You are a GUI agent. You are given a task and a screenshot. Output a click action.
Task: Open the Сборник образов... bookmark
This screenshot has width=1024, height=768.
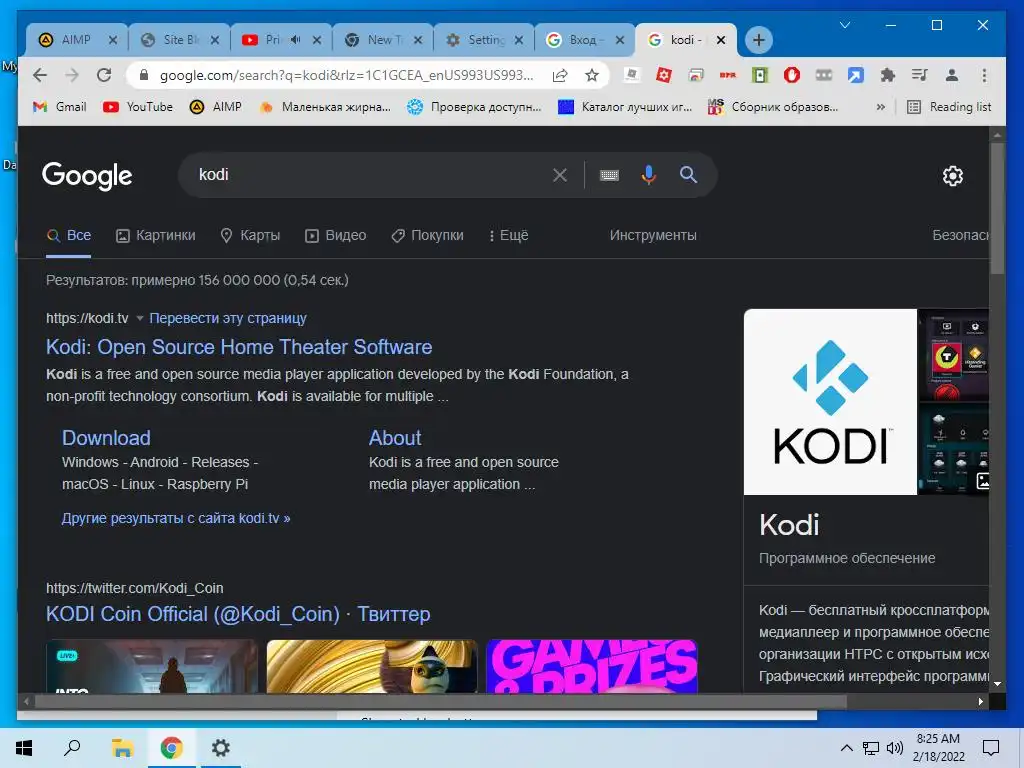pos(773,106)
